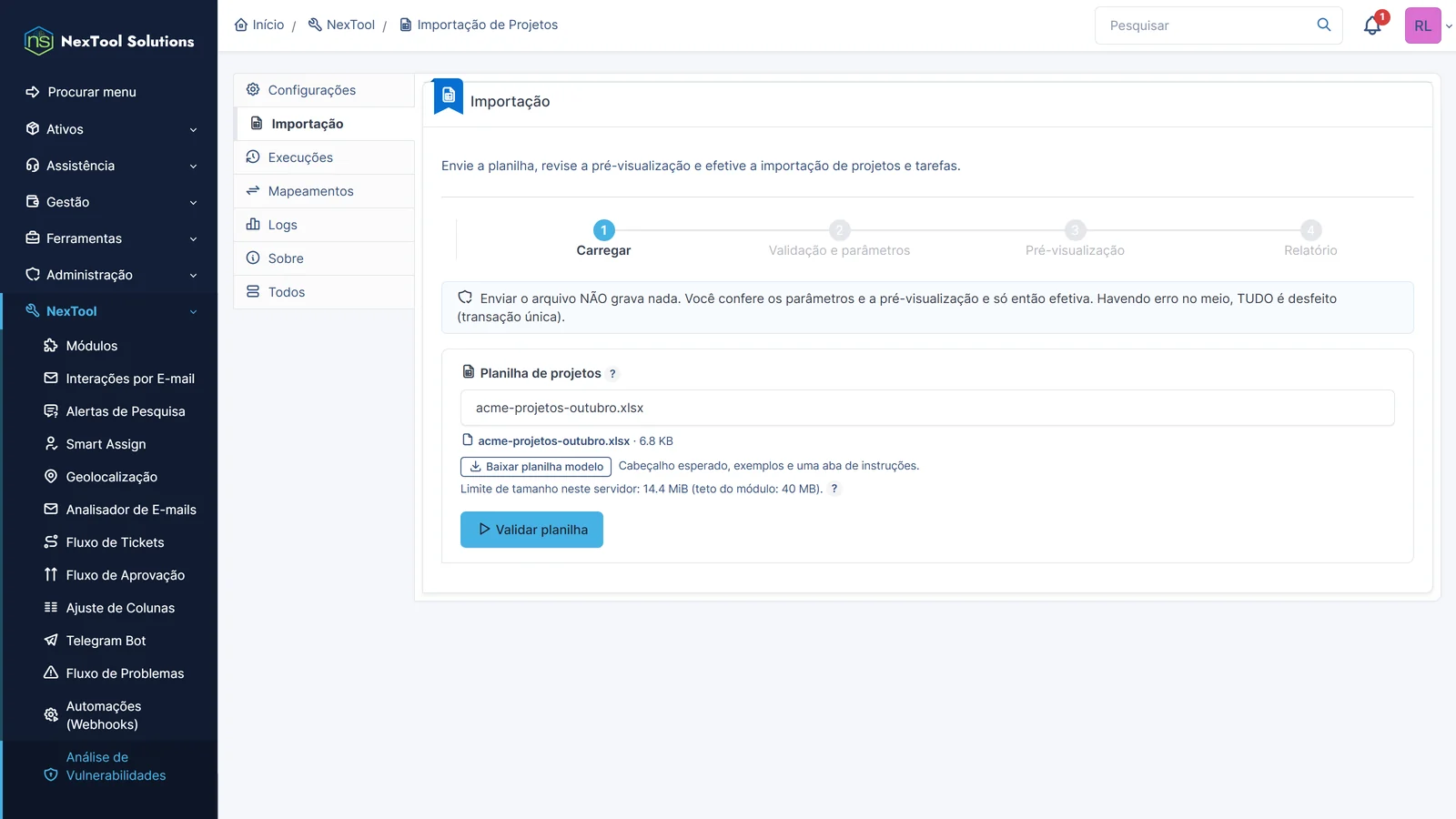
Task: Click the notification bell icon
Action: point(1372,25)
